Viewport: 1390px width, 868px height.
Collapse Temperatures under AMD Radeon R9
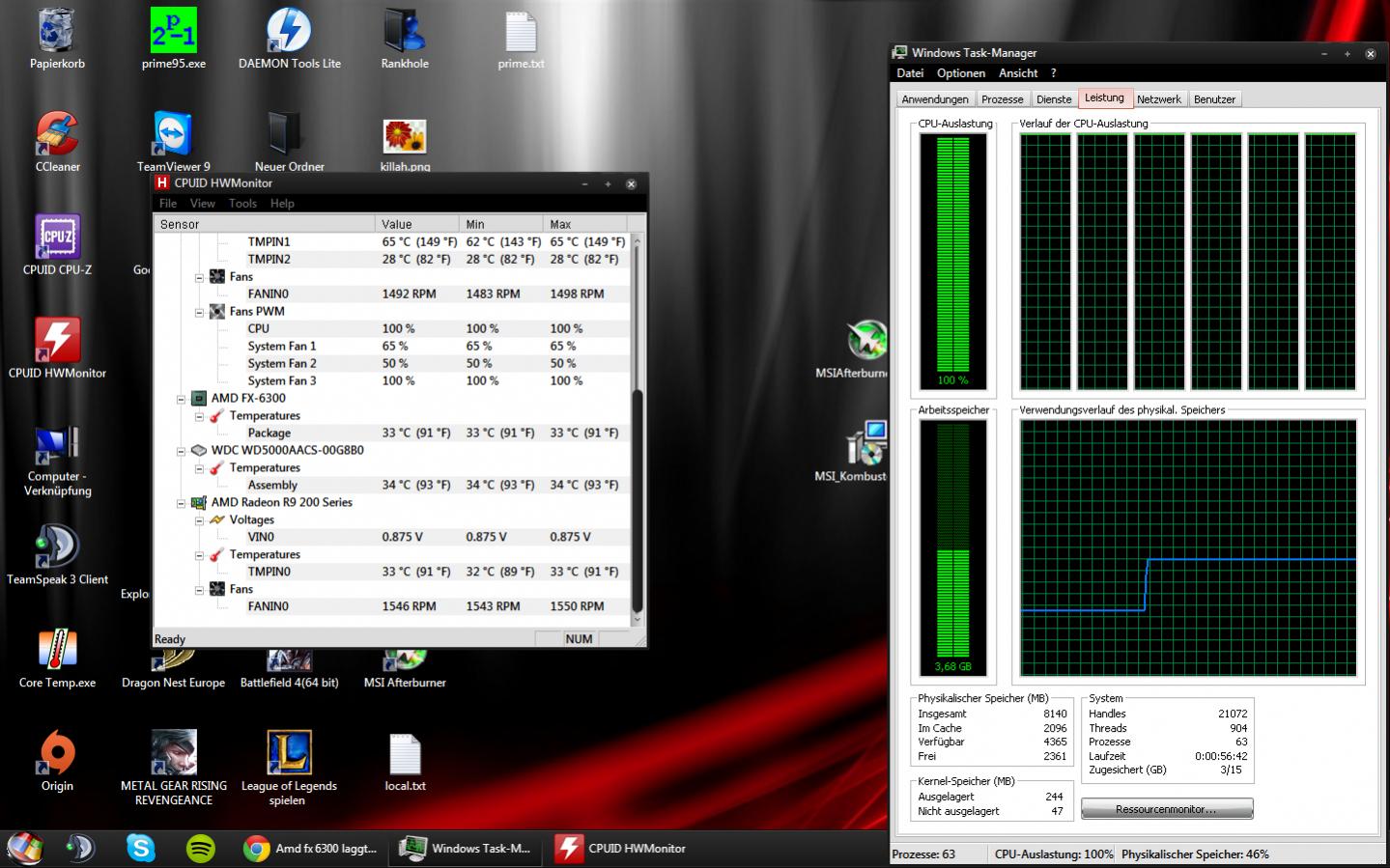[199, 555]
